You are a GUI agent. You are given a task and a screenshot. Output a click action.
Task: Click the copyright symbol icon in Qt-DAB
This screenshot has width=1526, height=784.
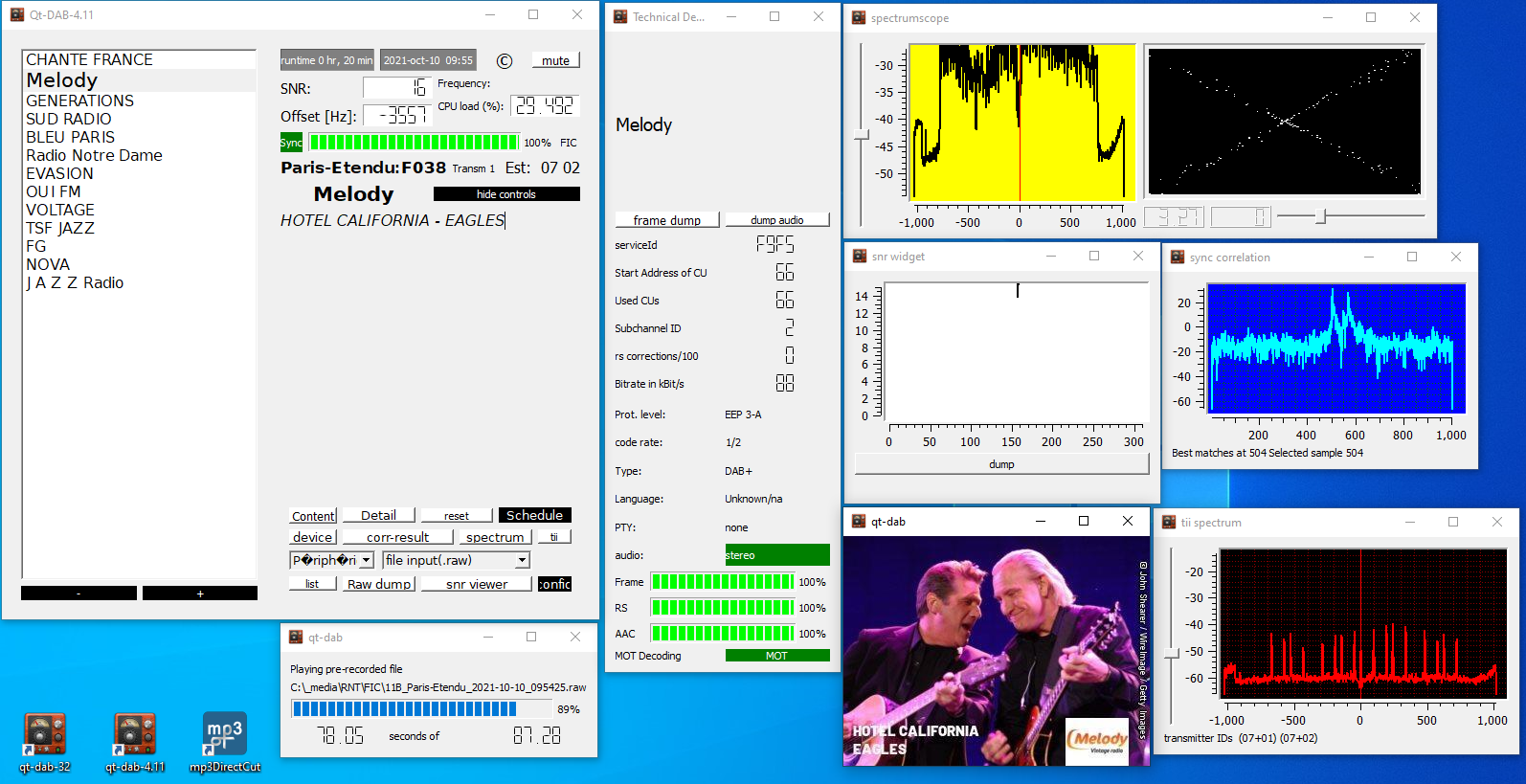pyautogui.click(x=505, y=61)
